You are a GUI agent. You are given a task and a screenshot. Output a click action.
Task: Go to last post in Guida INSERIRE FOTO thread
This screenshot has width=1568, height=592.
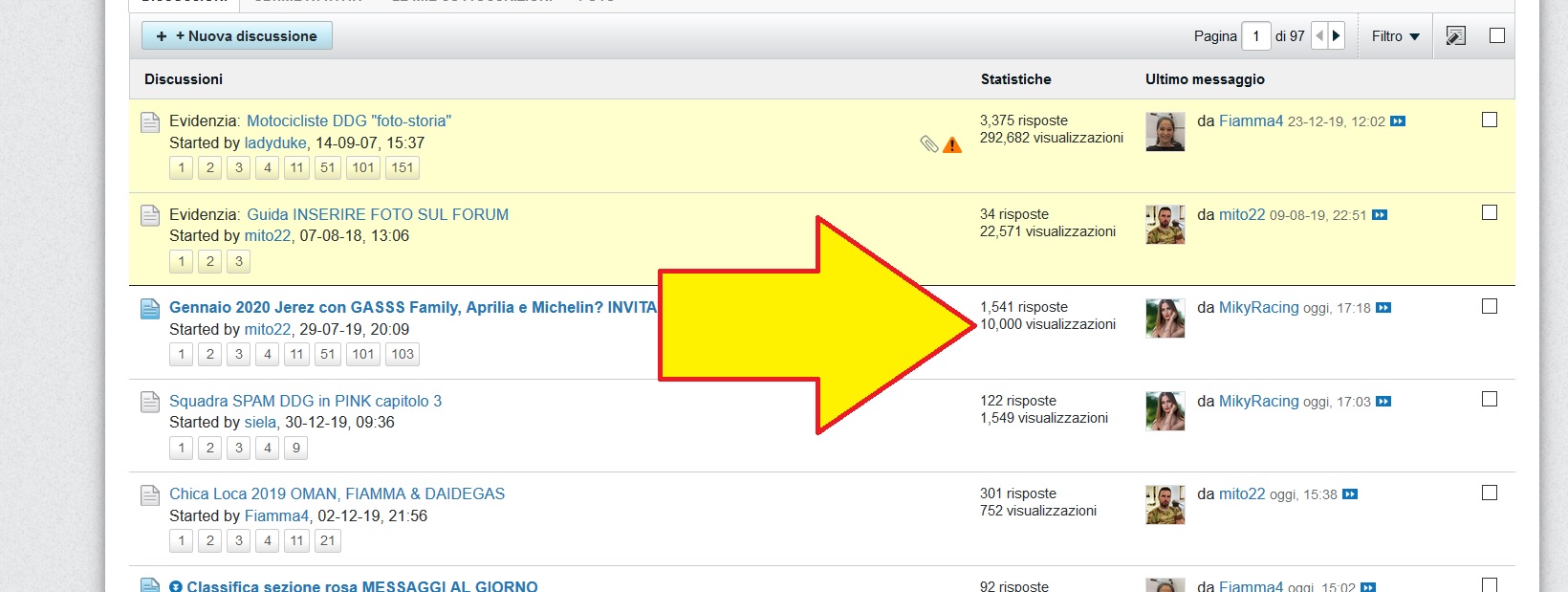pyautogui.click(x=1380, y=215)
